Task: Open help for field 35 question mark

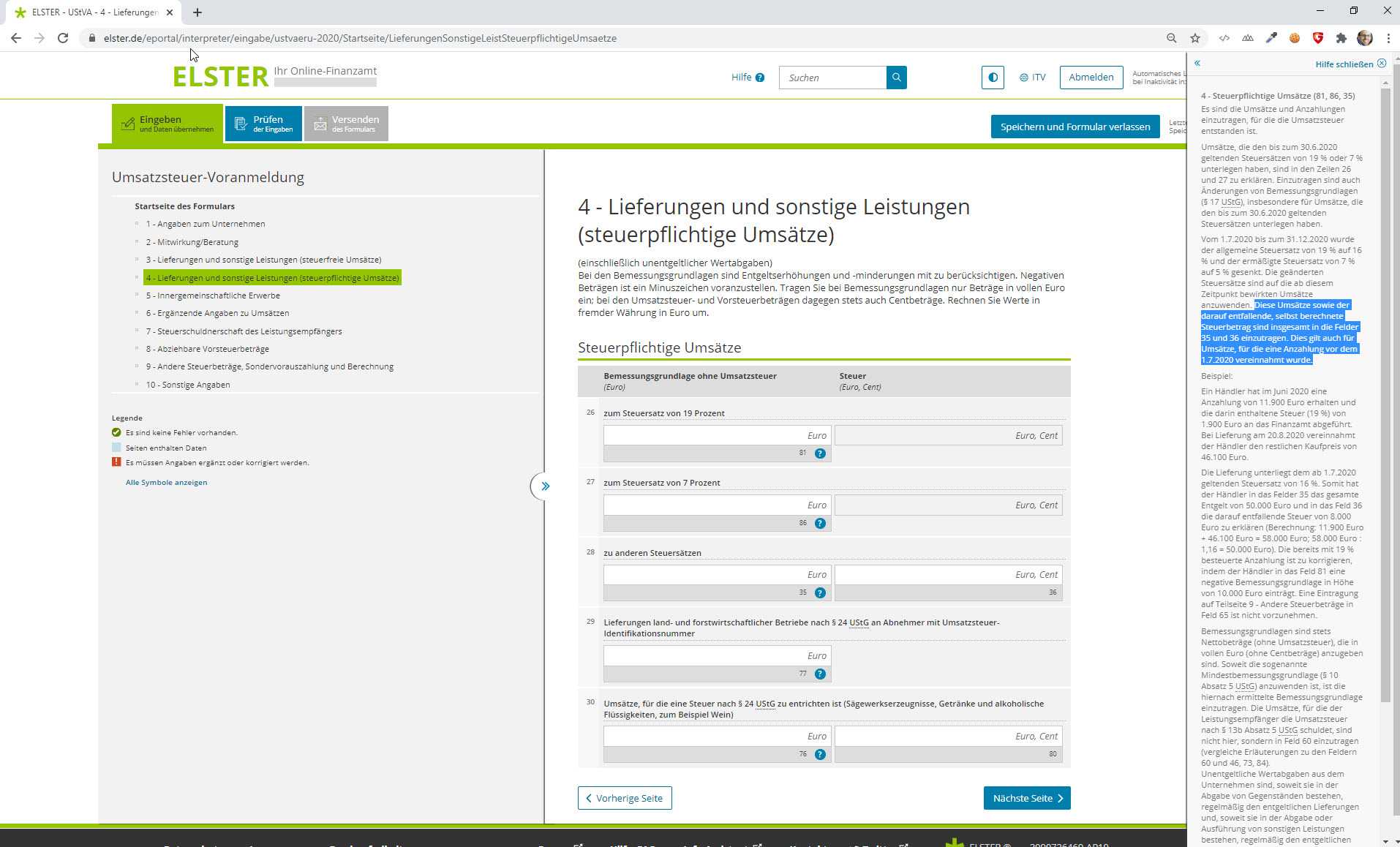Action: pyautogui.click(x=820, y=593)
